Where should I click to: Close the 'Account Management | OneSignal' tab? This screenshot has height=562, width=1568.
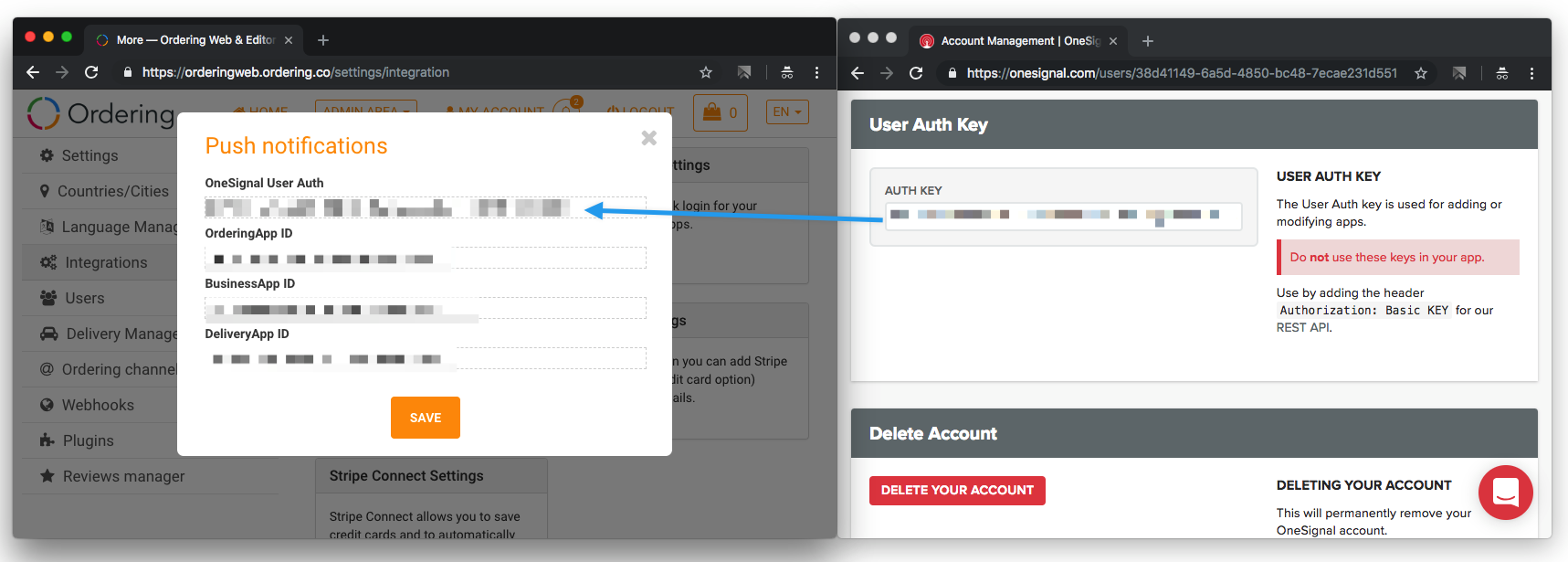tap(1113, 41)
